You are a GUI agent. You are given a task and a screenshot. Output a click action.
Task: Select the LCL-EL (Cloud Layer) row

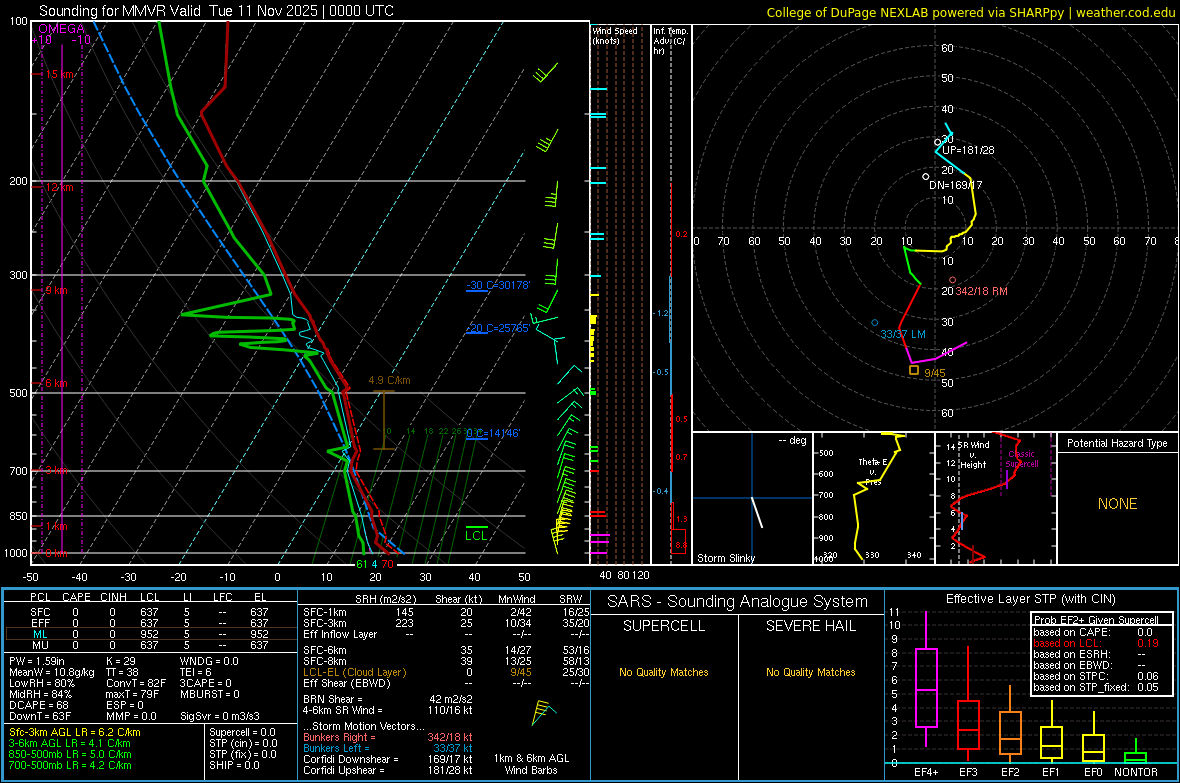point(446,672)
